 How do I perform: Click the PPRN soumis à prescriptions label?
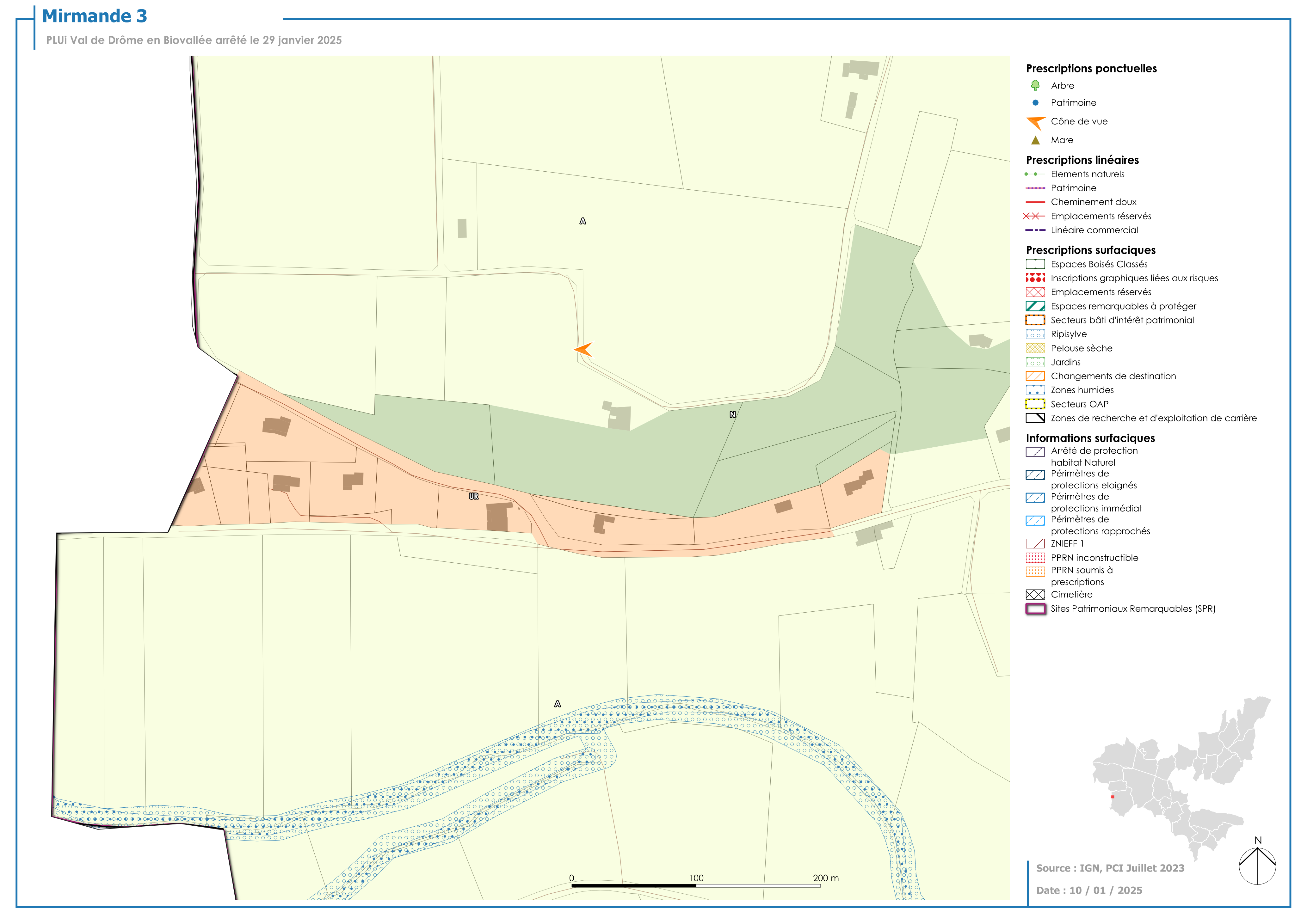click(1082, 576)
